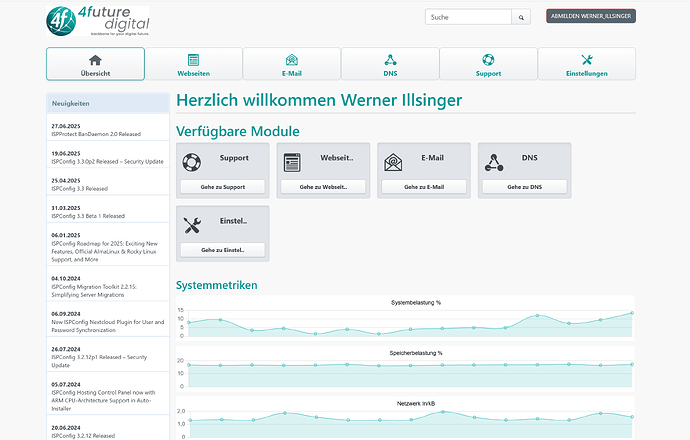Screen dimensions: 690x440
Task: Click the Webseiten browser module icon
Action: [x=292, y=160]
